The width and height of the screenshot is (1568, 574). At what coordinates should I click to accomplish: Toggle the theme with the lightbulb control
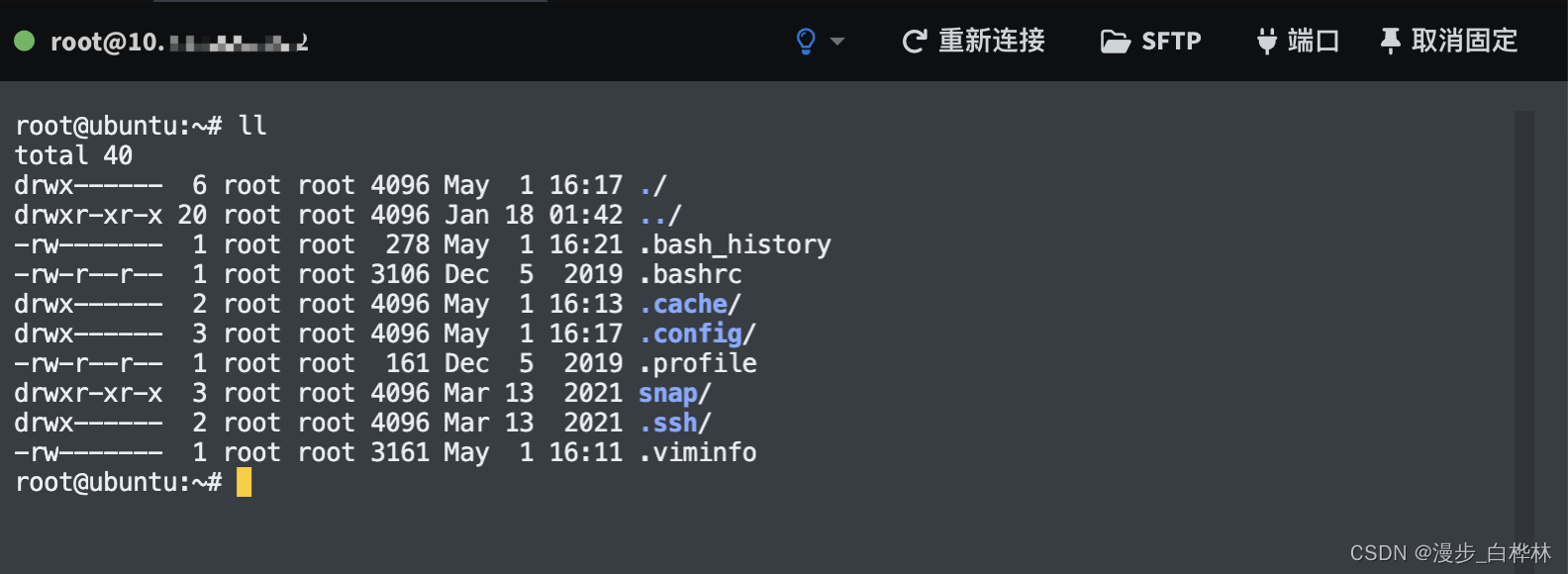click(x=805, y=41)
